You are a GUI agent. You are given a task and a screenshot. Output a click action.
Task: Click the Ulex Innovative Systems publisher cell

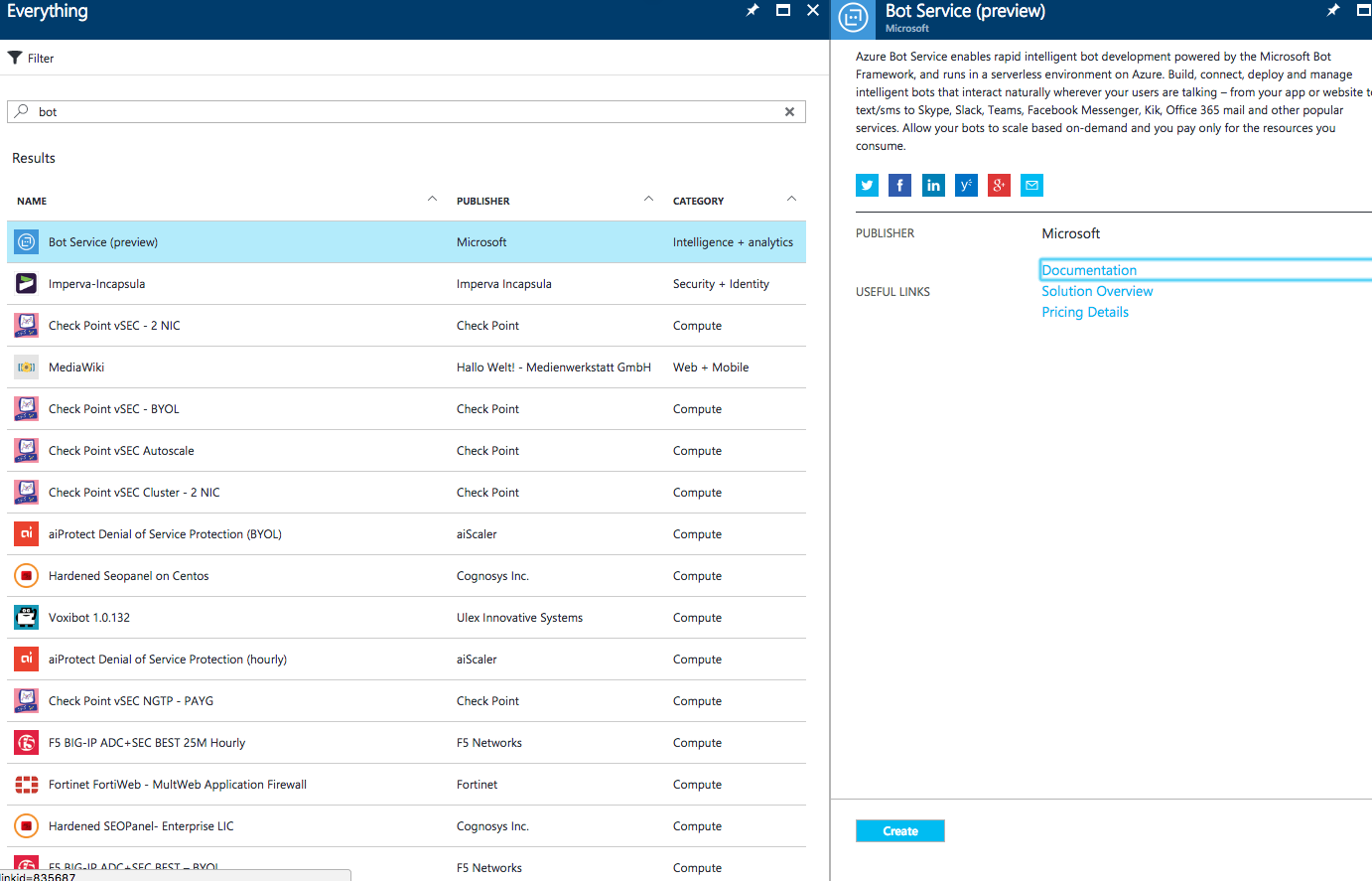[x=519, y=618]
